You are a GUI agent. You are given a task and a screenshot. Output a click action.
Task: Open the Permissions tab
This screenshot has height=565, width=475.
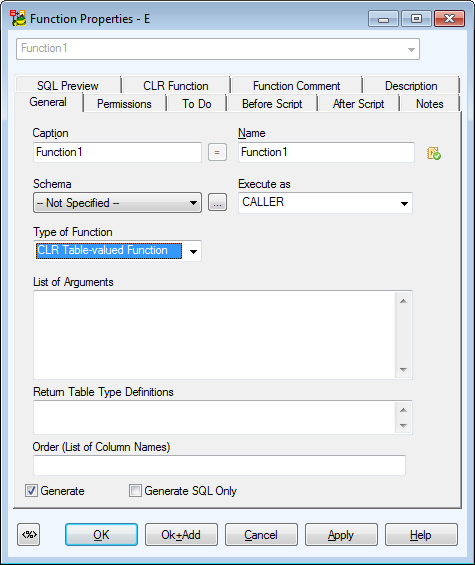coord(124,104)
